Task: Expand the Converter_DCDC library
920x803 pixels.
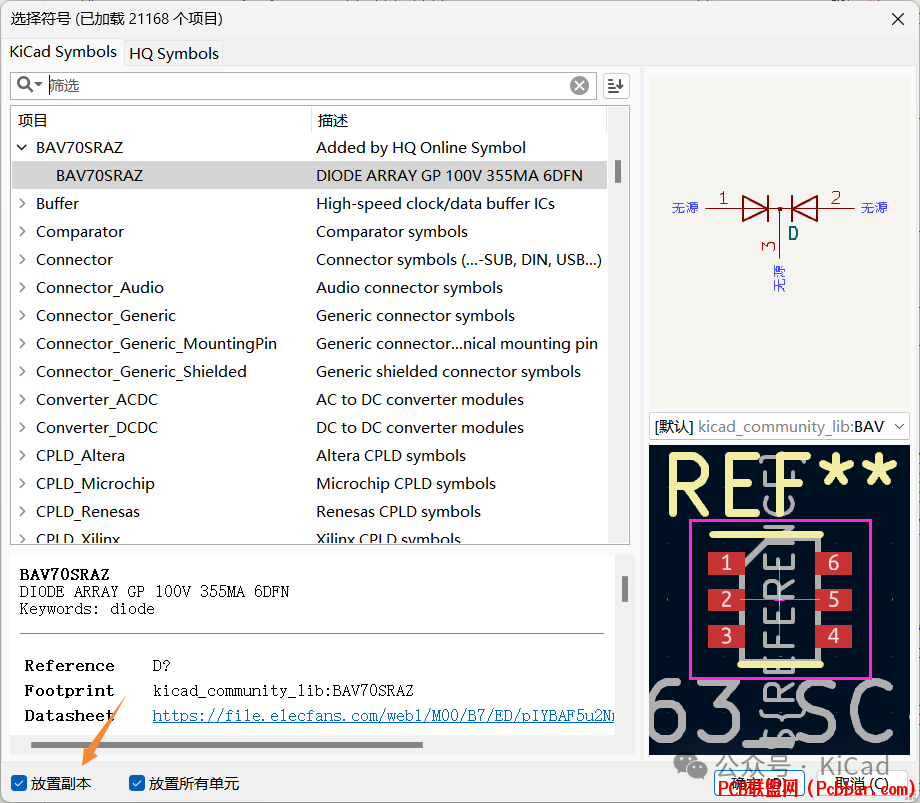Action: click(22, 428)
